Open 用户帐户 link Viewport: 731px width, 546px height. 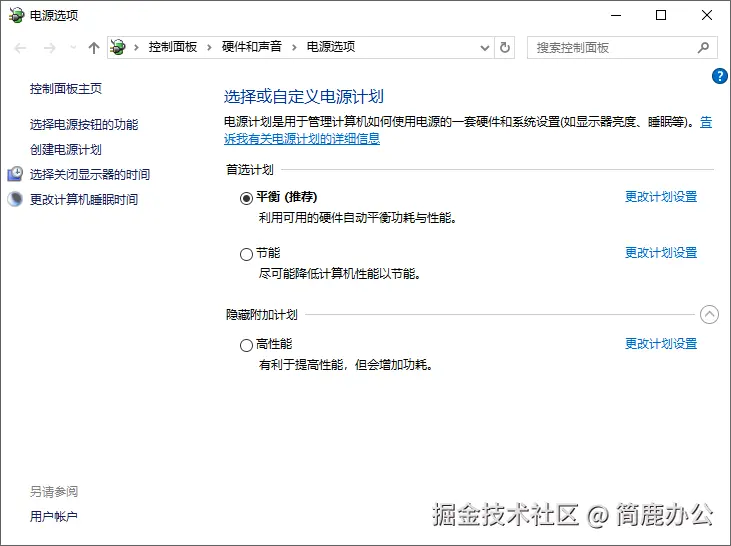54,517
